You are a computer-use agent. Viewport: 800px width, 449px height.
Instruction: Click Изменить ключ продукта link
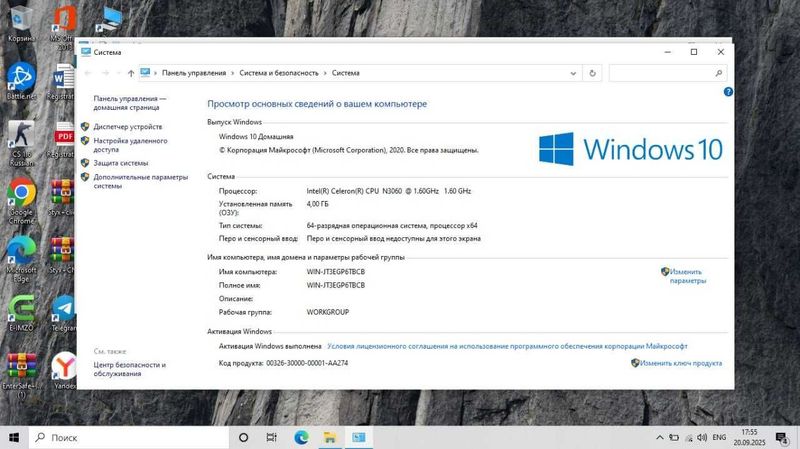click(x=681, y=363)
